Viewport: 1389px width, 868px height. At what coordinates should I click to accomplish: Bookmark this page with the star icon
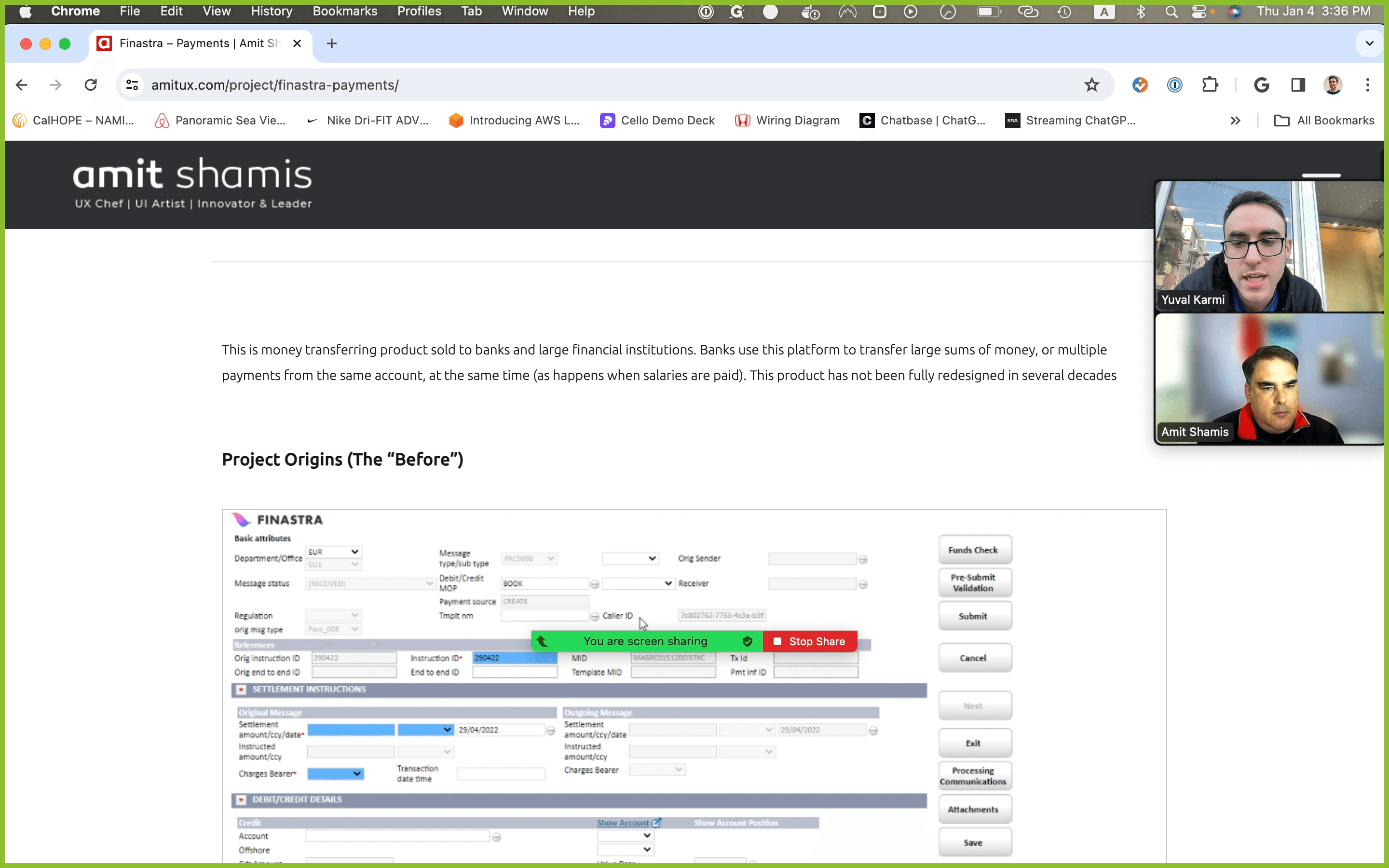pos(1092,85)
